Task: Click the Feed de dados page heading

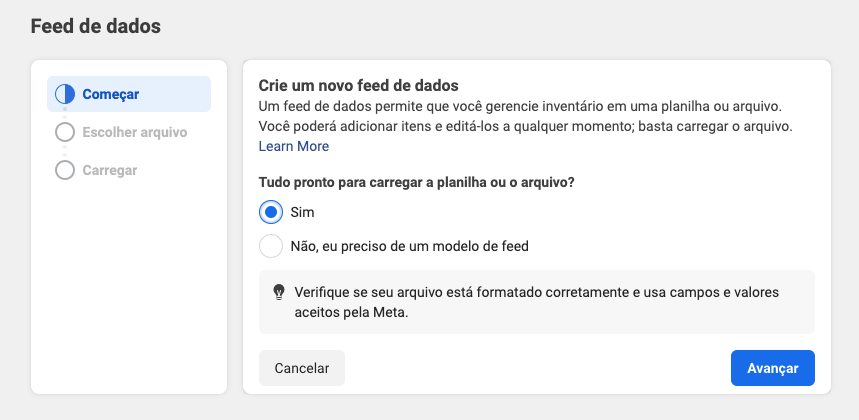Action: (x=96, y=27)
